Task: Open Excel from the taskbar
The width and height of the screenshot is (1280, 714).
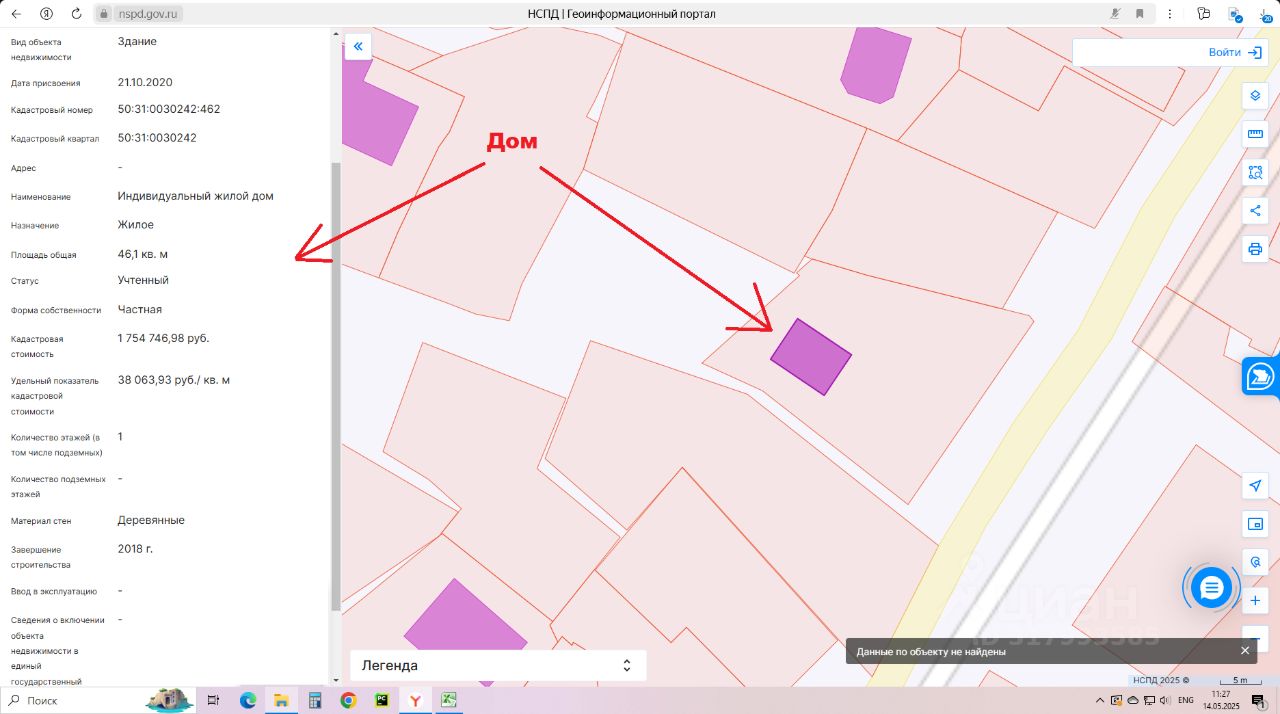Action: coord(450,700)
